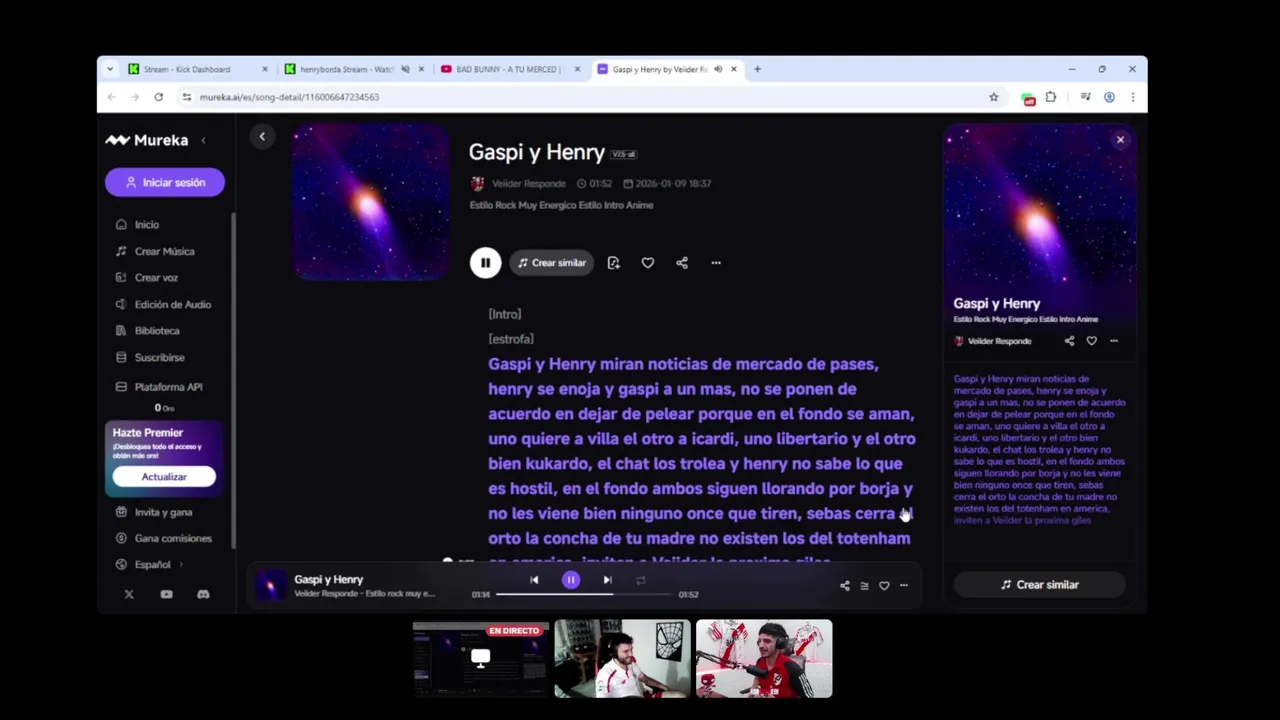Like the song in right panel
1280x720 pixels.
click(1091, 341)
